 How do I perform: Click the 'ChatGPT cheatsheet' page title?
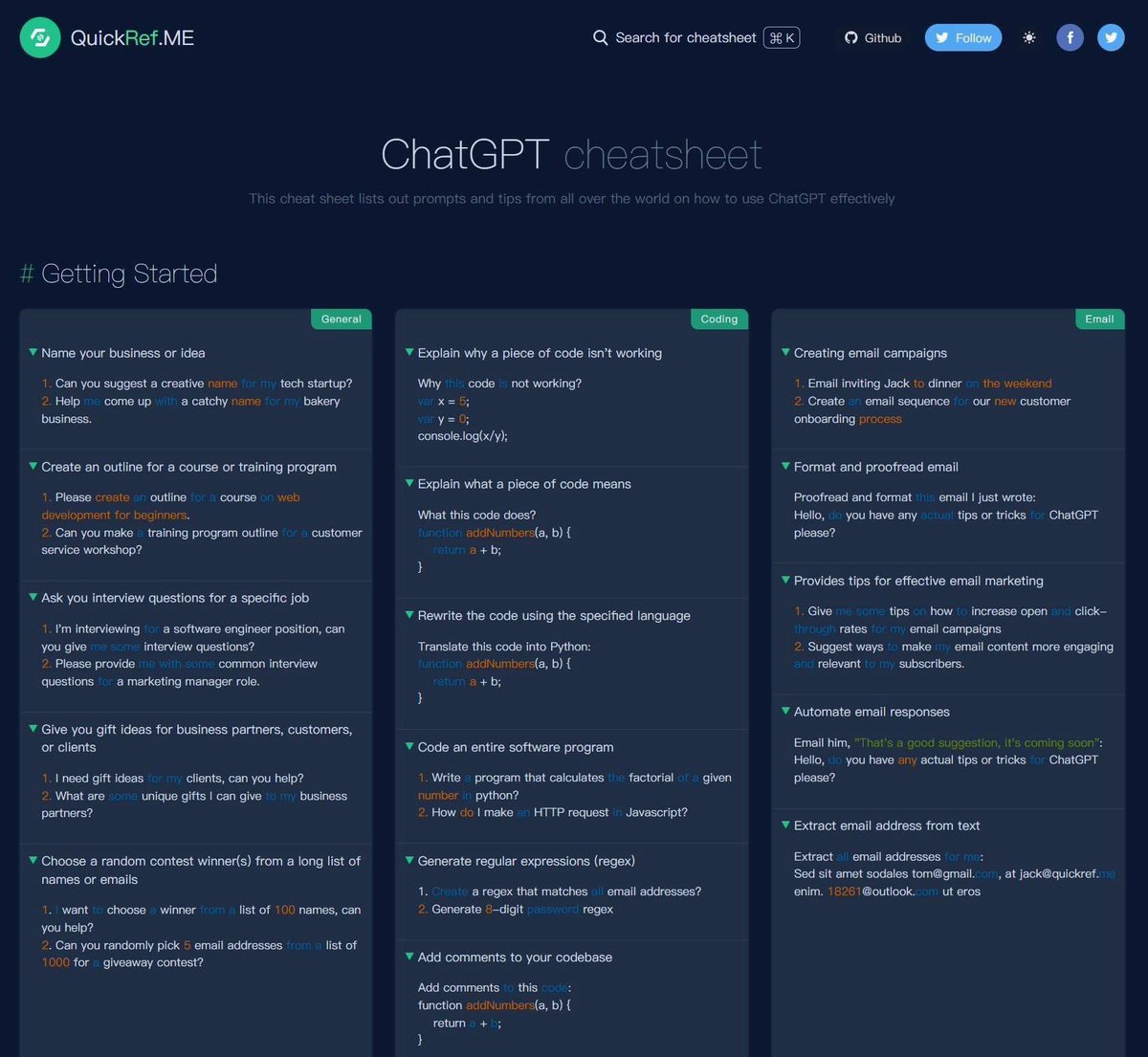(x=571, y=154)
